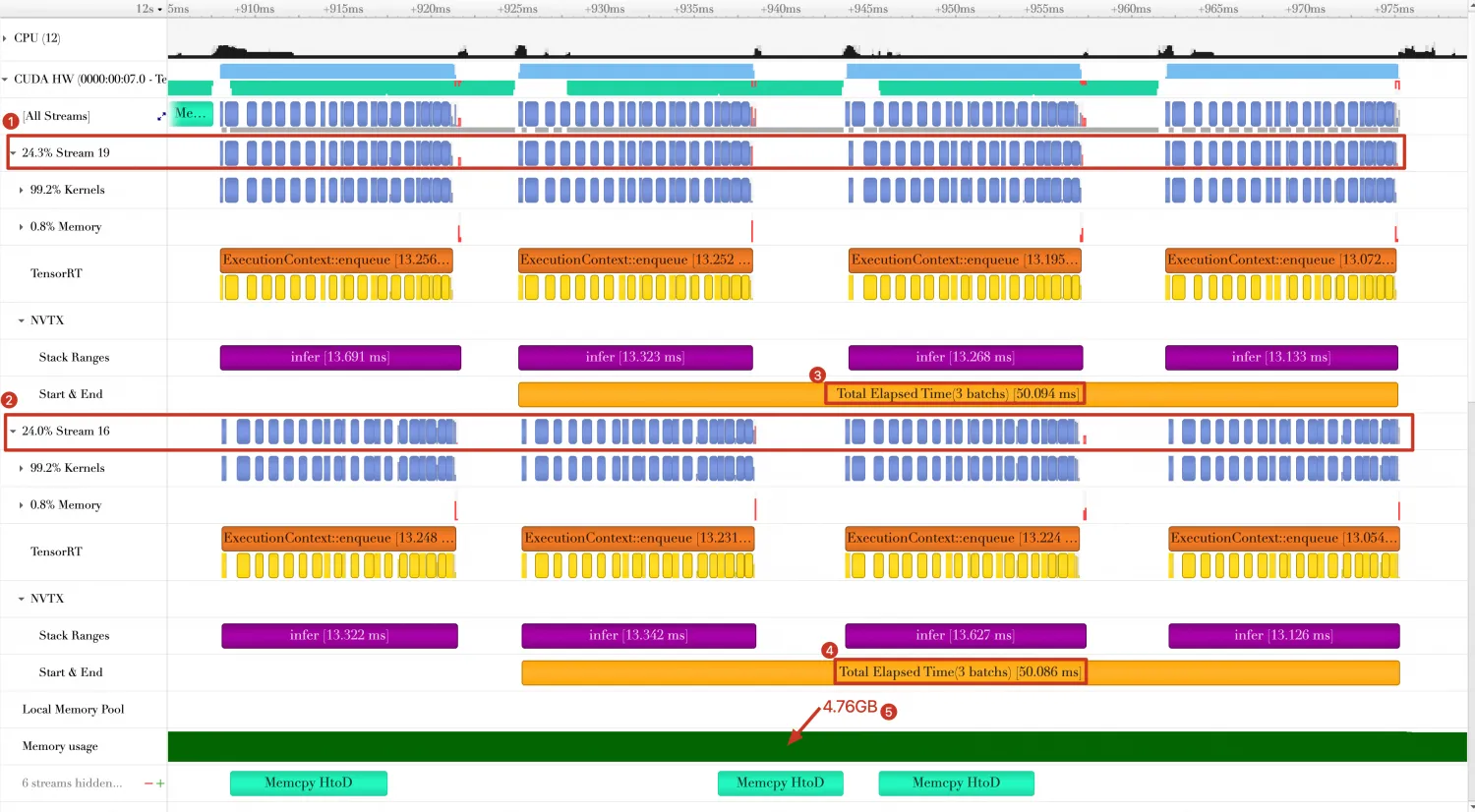1475x812 pixels.
Task: Expand the CPU (12) row
Action: point(5,38)
